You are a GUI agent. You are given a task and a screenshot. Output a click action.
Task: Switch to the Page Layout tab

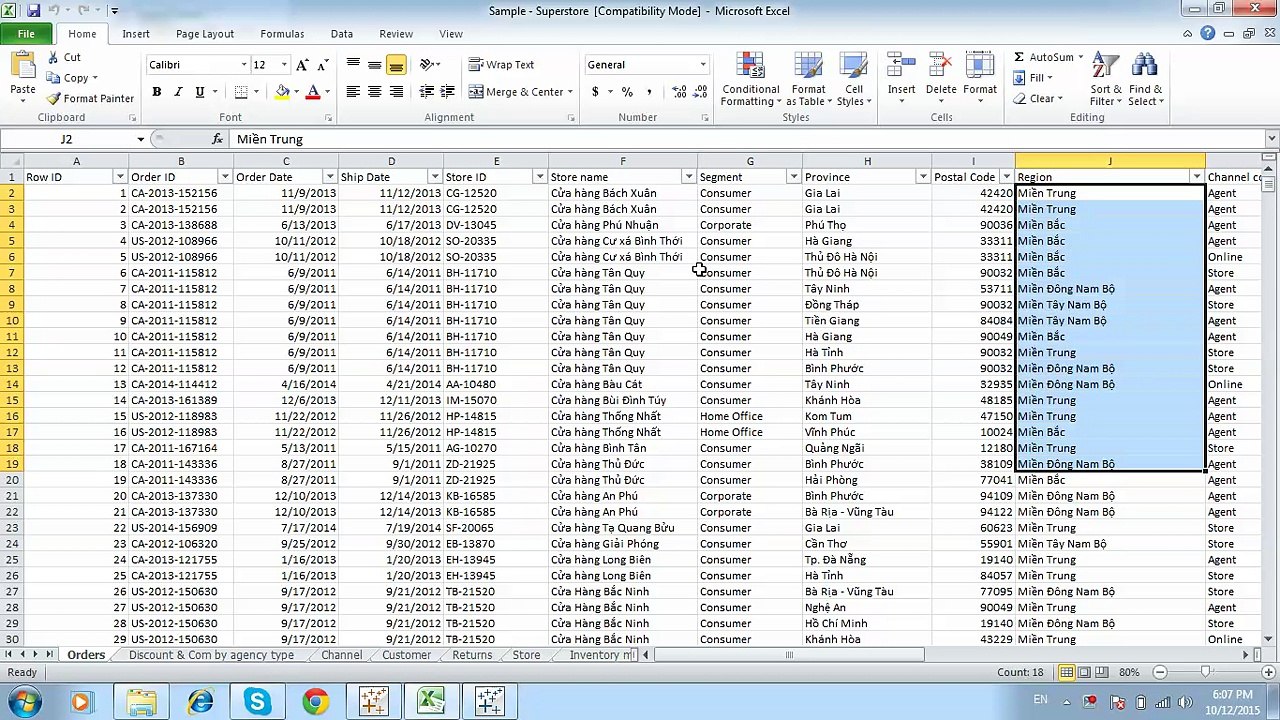204,34
